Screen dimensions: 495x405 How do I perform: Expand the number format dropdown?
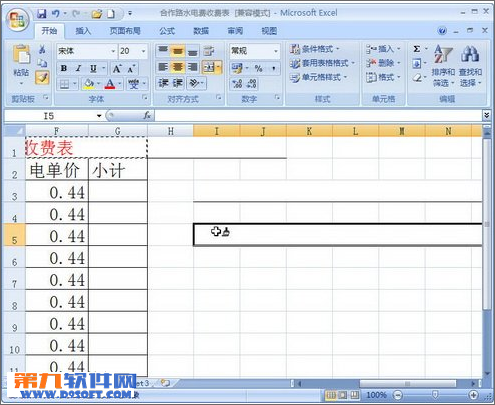[276, 51]
